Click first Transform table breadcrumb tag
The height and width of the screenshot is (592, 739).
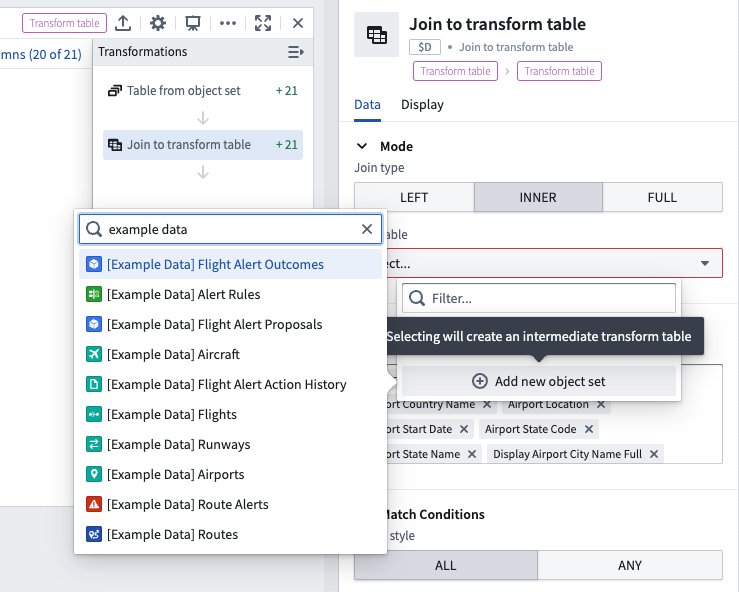[455, 71]
